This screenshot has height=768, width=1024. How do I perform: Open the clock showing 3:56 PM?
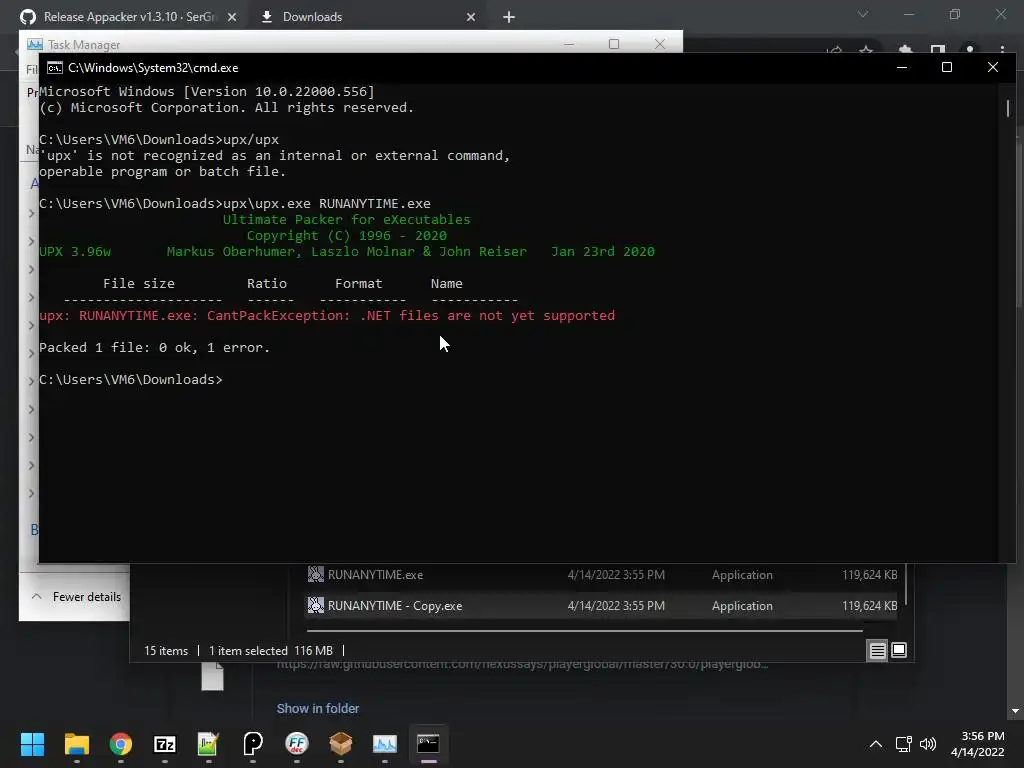[x=978, y=744]
